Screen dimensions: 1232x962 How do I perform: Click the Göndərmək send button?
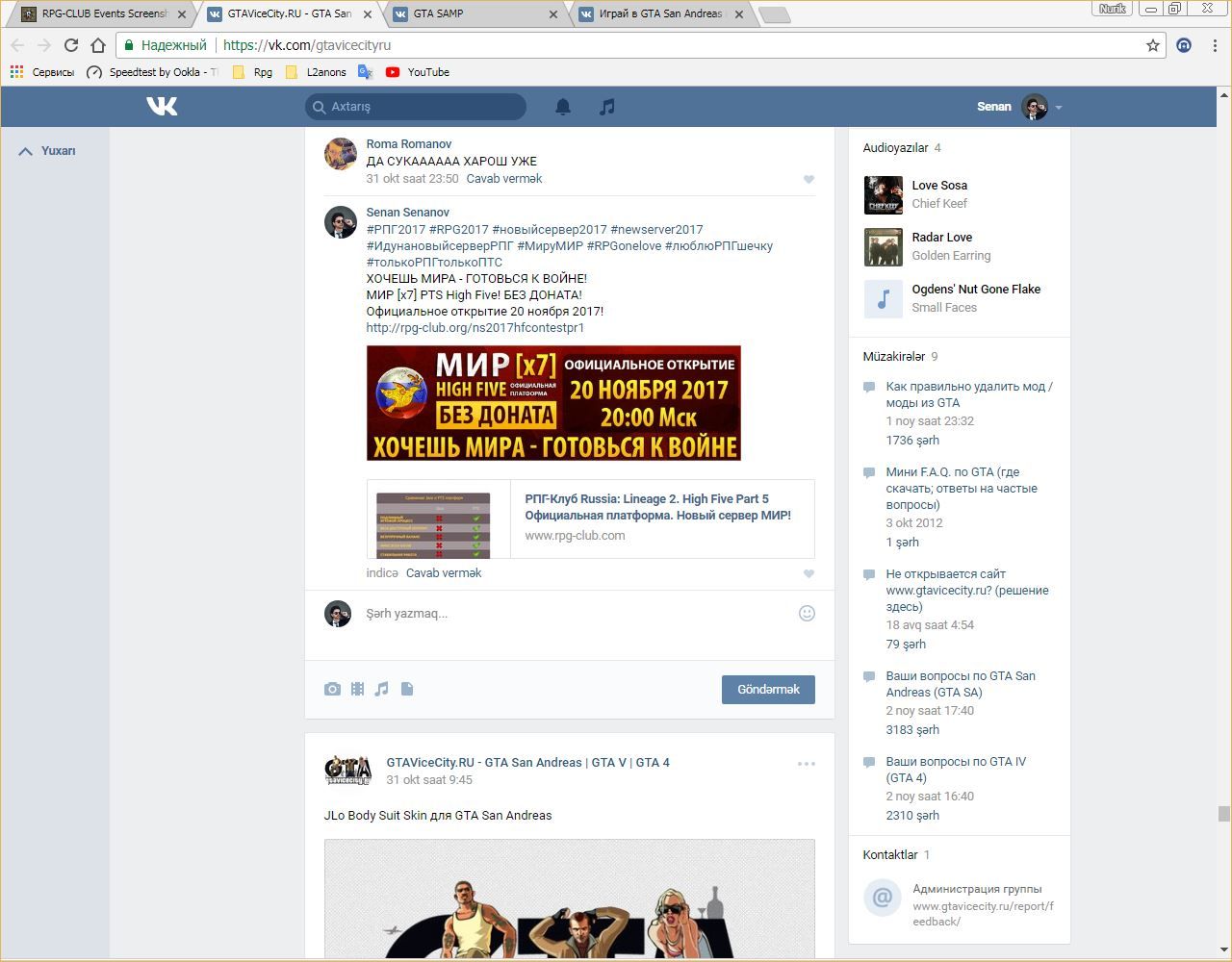coord(768,690)
